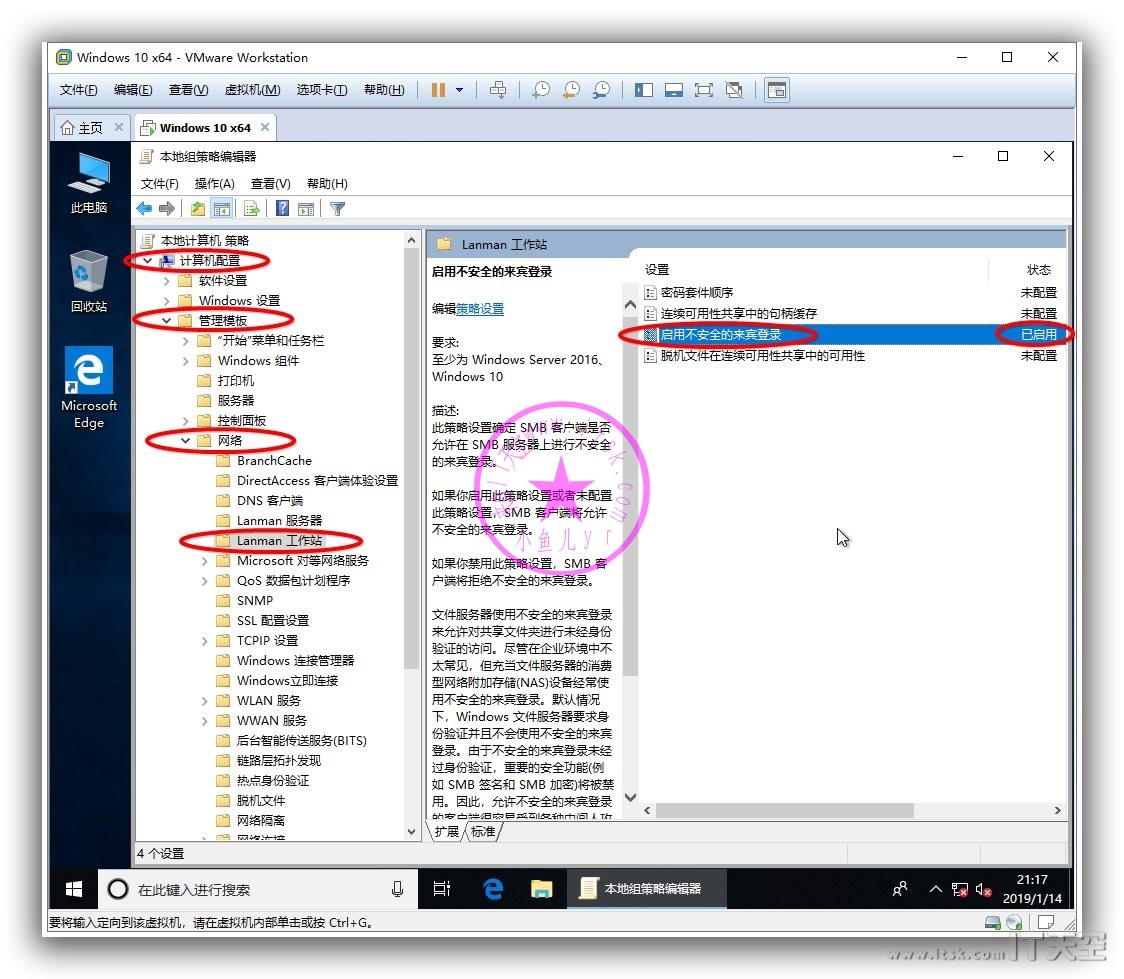Collapse the 计算机配置 tree node
The width and height of the screenshot is (1124, 979).
coord(148,261)
